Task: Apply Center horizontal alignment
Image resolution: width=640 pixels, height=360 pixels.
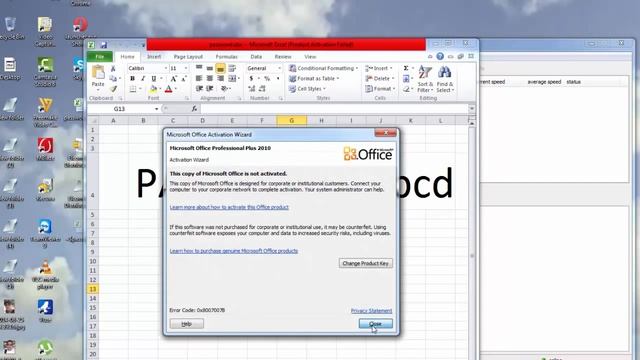Action: coord(209,78)
